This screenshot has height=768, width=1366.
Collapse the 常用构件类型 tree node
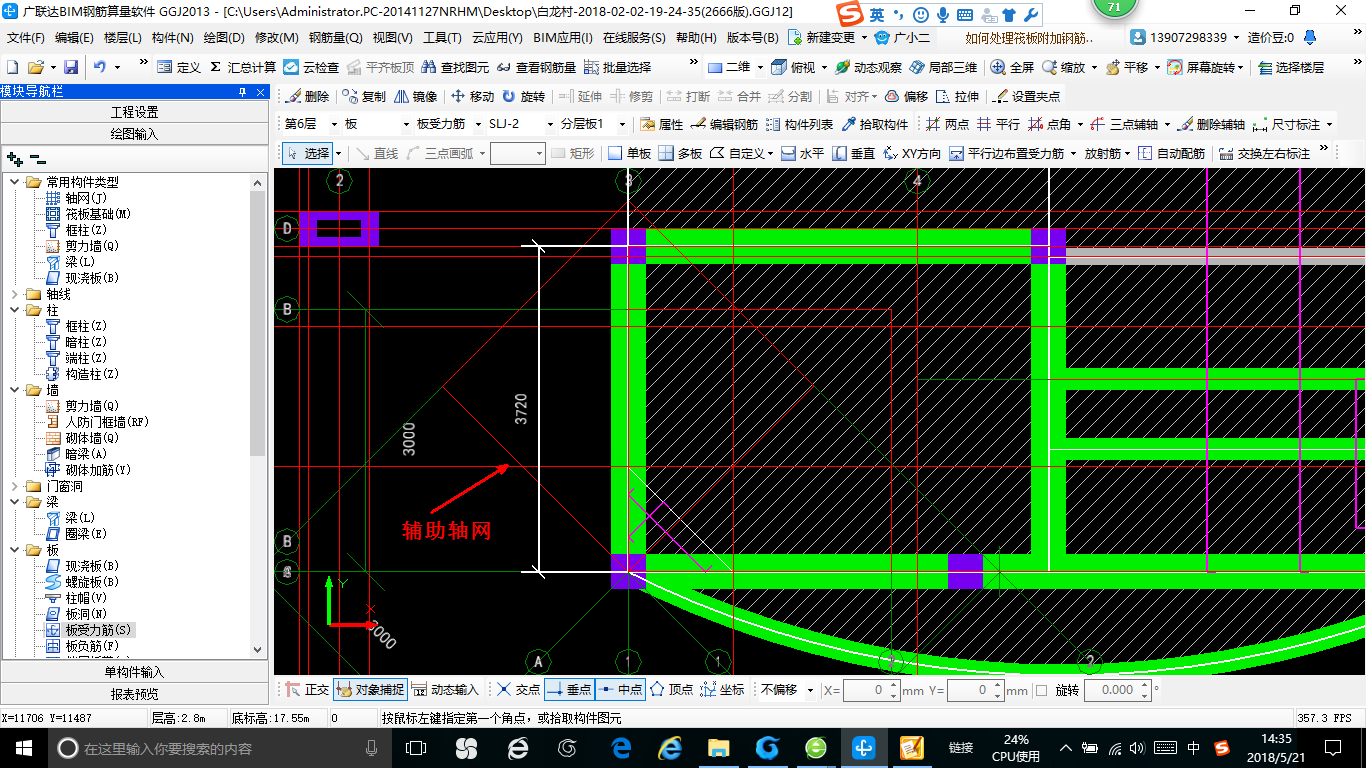pos(15,182)
